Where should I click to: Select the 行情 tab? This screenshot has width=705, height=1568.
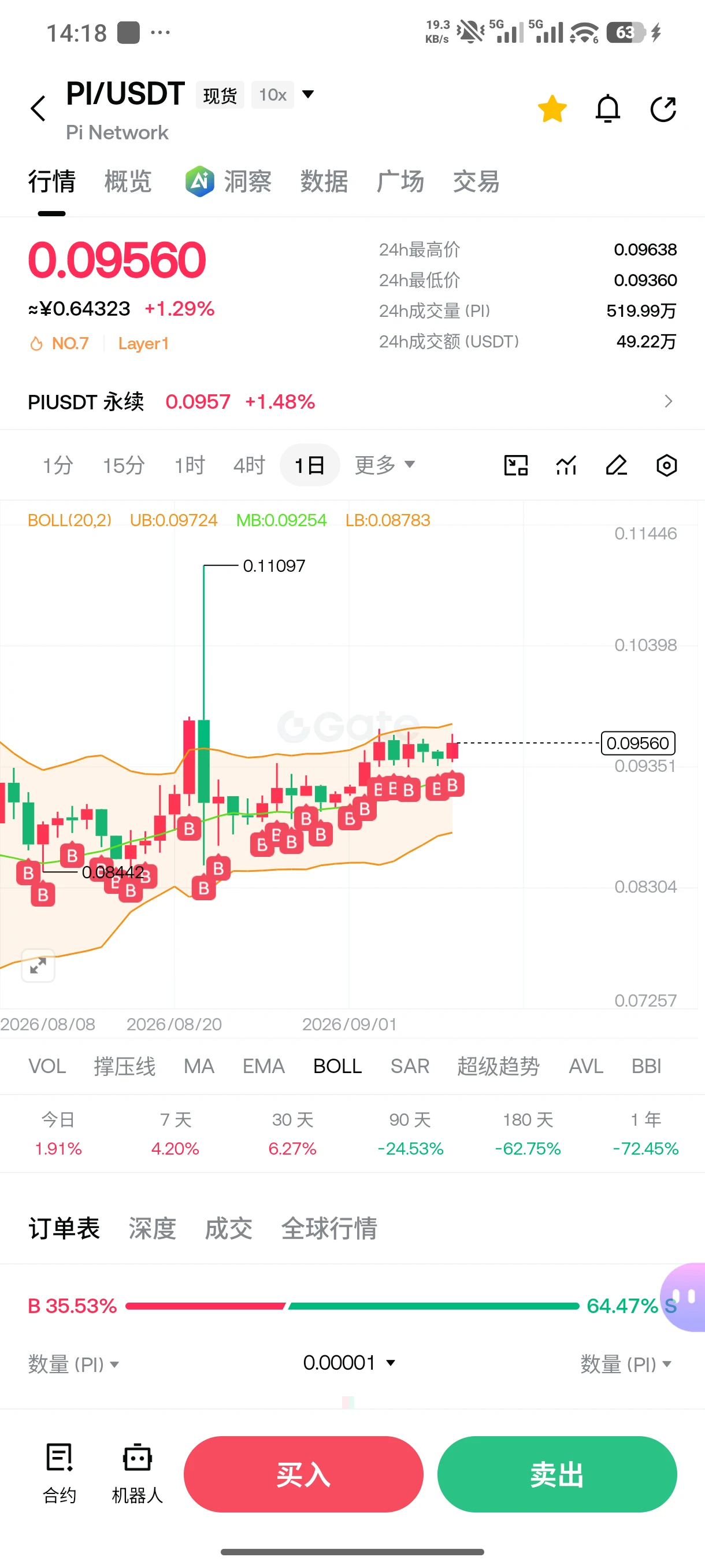(x=51, y=182)
